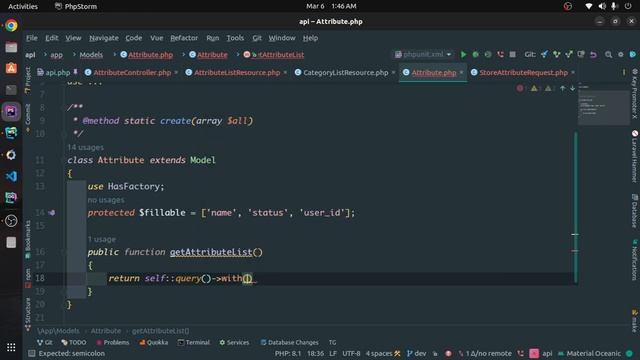The height and width of the screenshot is (360, 640).
Task: Click the red error indicator in editor
Action: pos(520,88)
